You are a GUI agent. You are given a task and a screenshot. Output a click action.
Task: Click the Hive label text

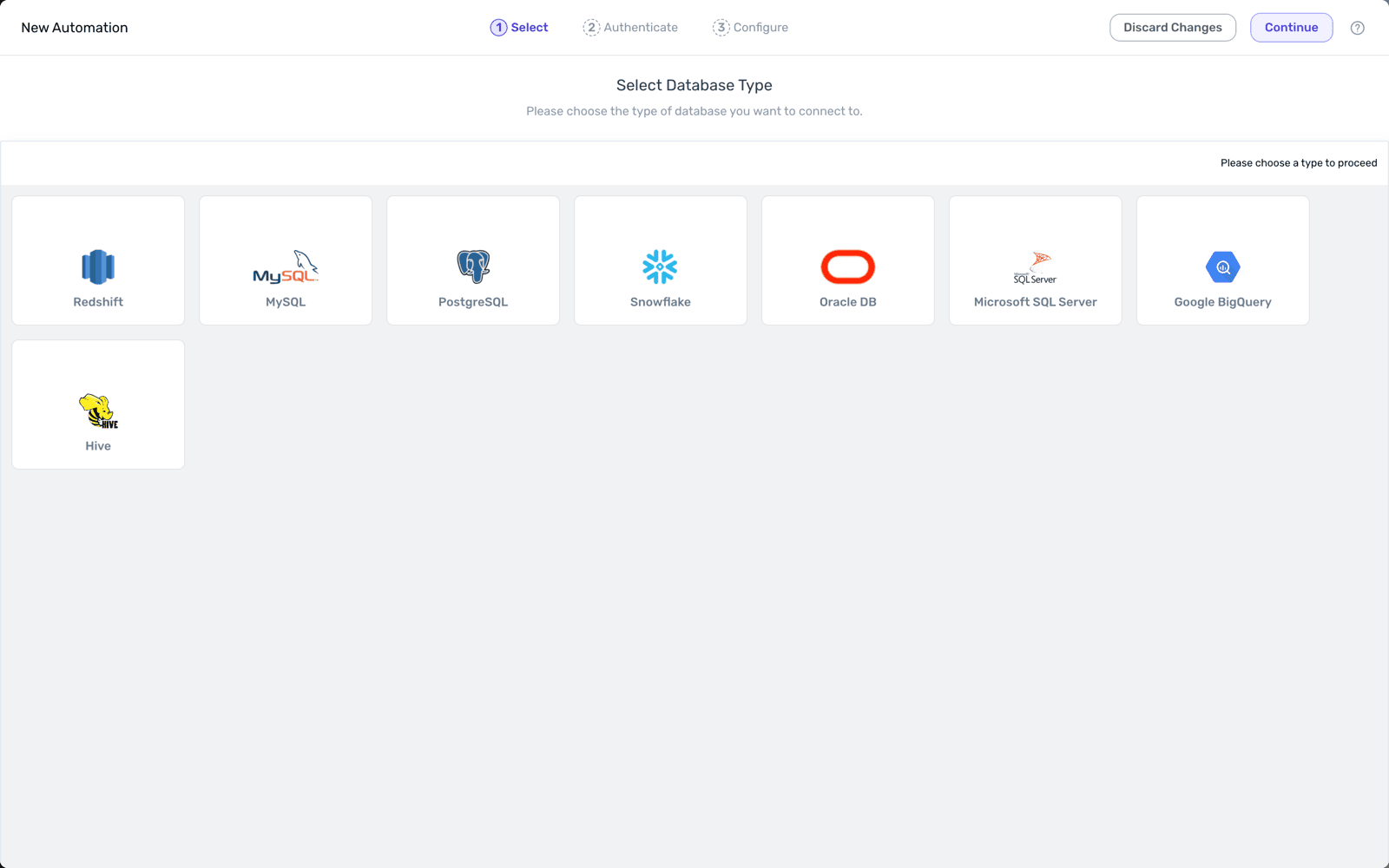coord(98,446)
